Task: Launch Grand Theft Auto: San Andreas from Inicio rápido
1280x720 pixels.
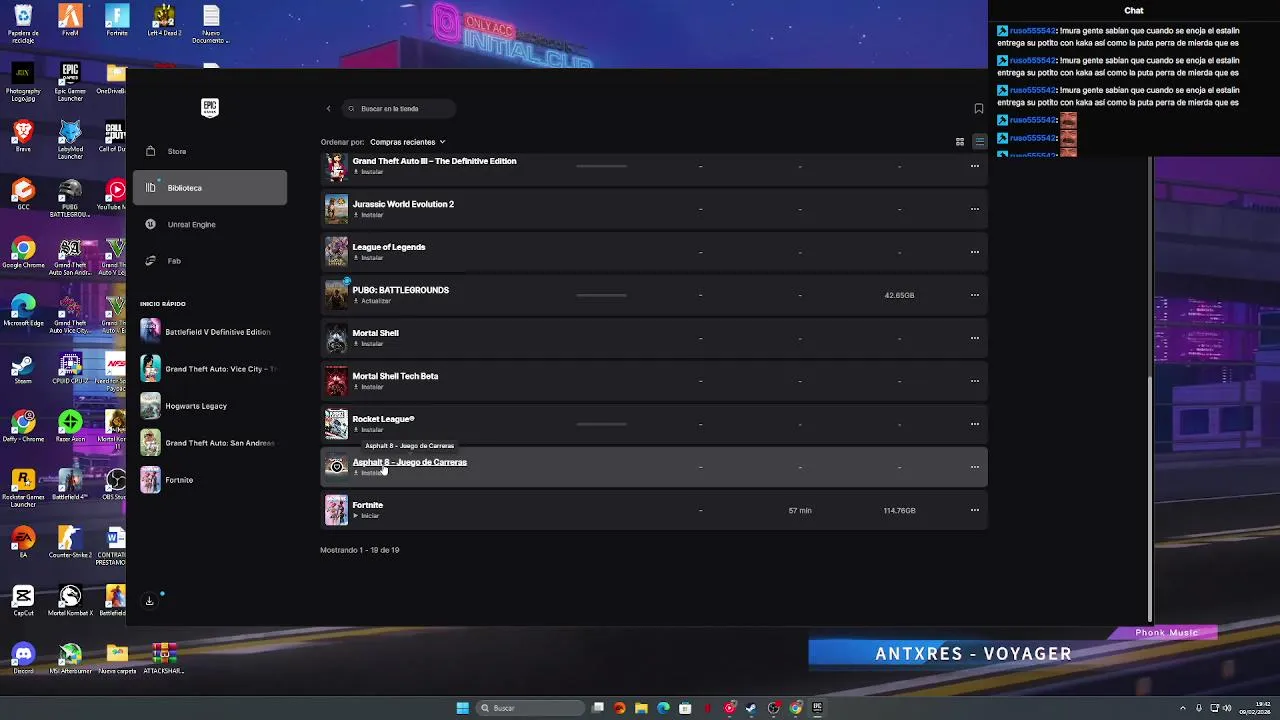Action: 208,443
